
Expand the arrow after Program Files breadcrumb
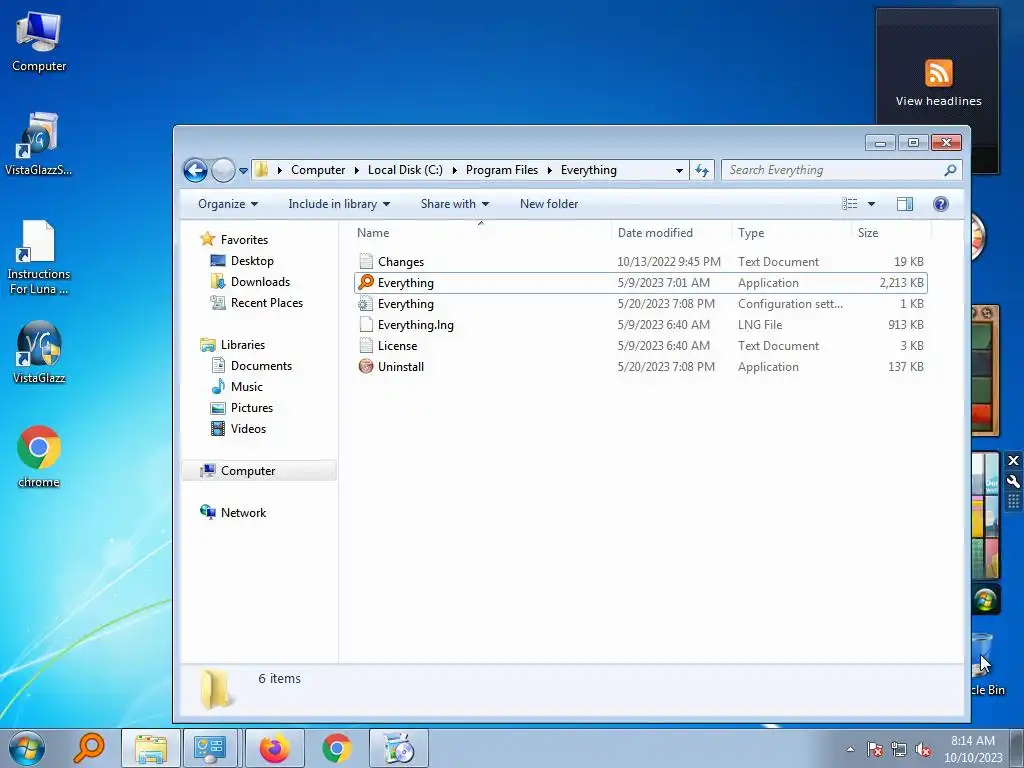coord(549,170)
